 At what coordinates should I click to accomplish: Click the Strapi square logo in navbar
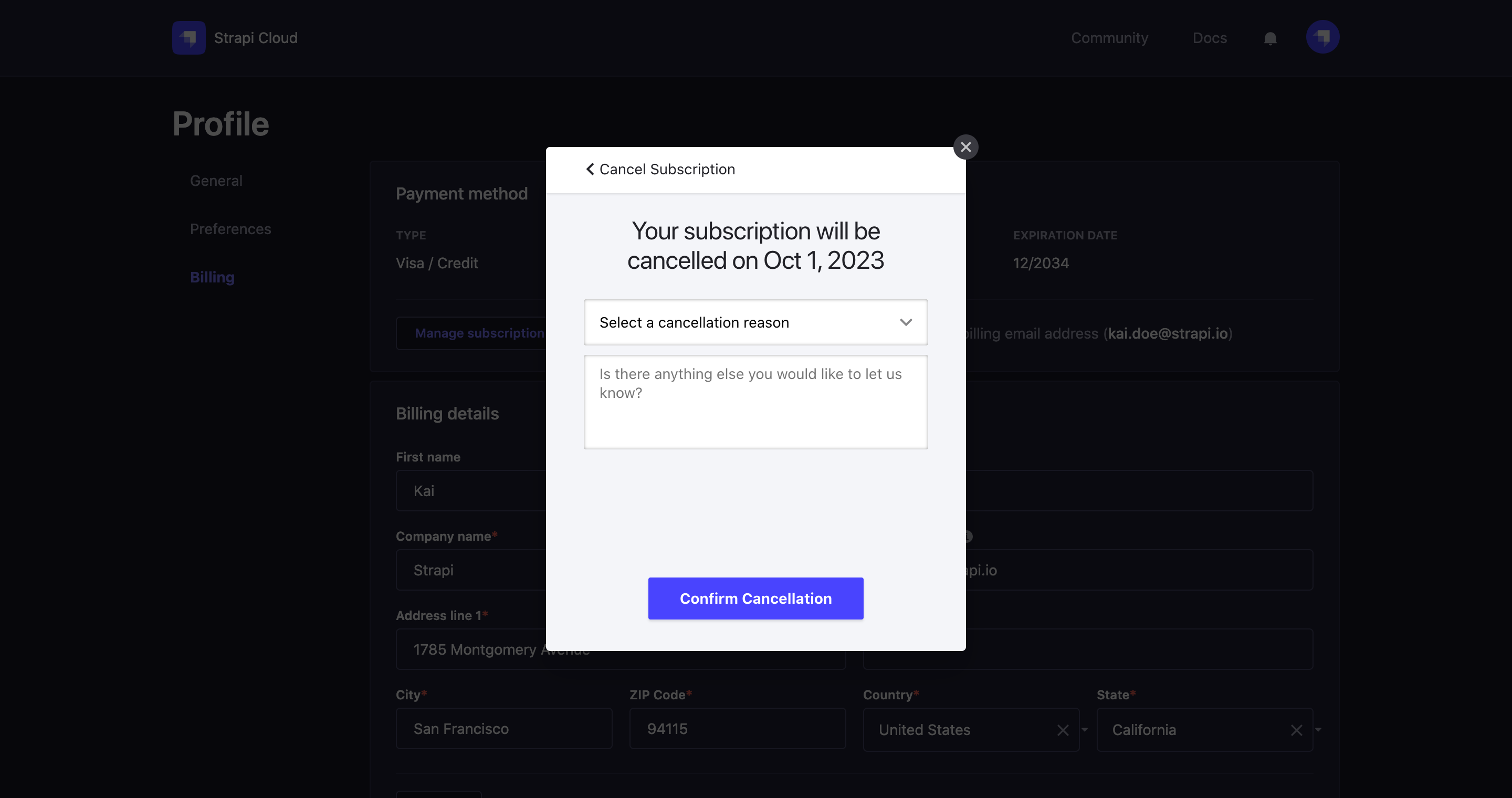pos(189,38)
